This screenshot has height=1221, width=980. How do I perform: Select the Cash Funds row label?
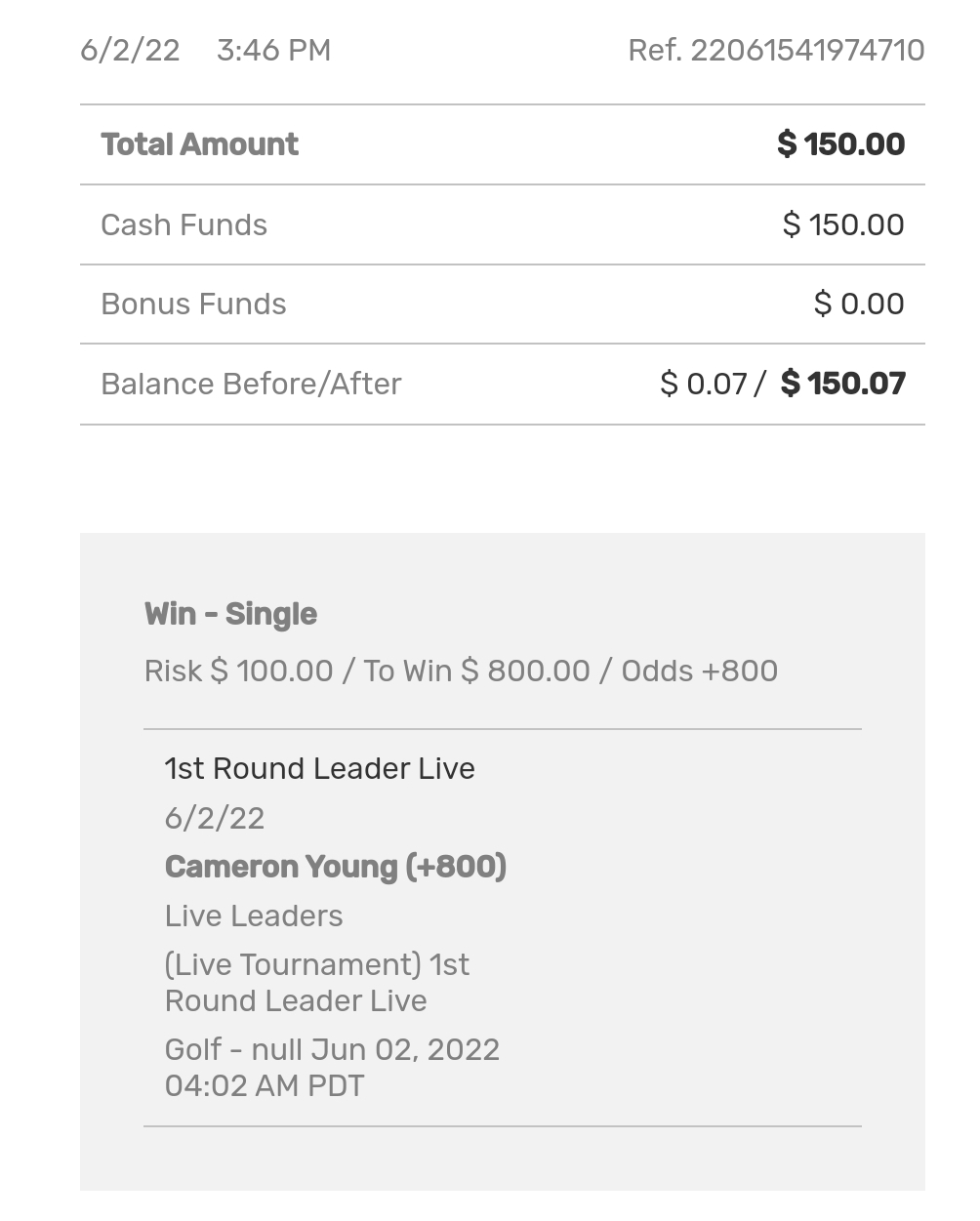click(x=184, y=224)
